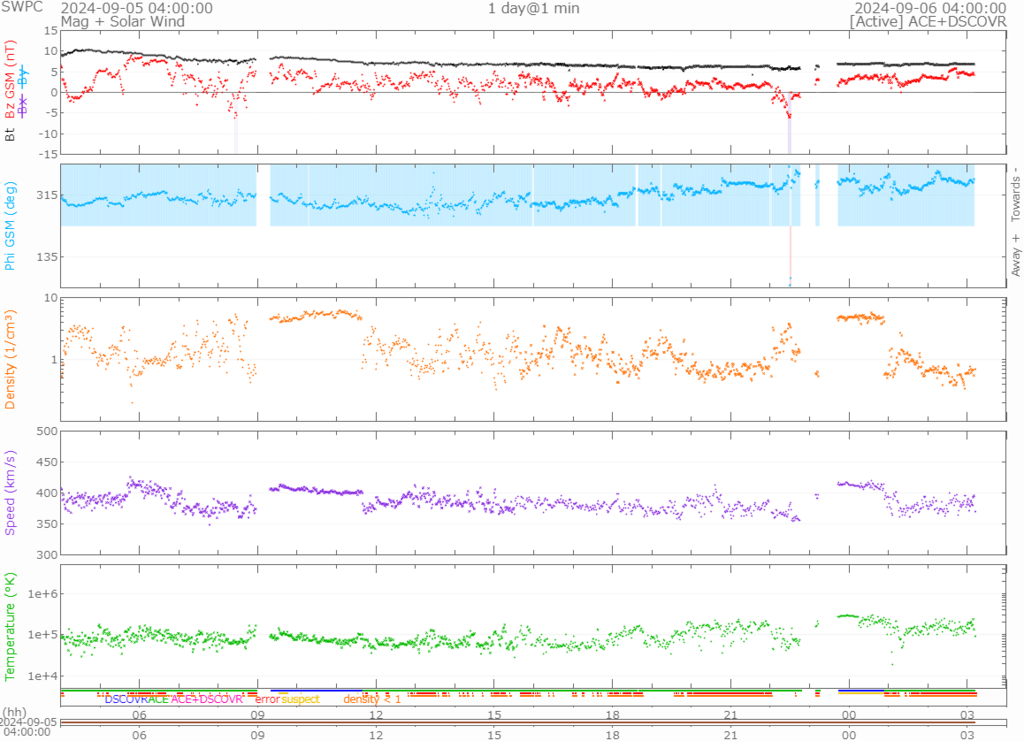Click the magenta ACE+DSCOVR legend entry
Viewport: 1024px width, 741px height.
tap(207, 699)
